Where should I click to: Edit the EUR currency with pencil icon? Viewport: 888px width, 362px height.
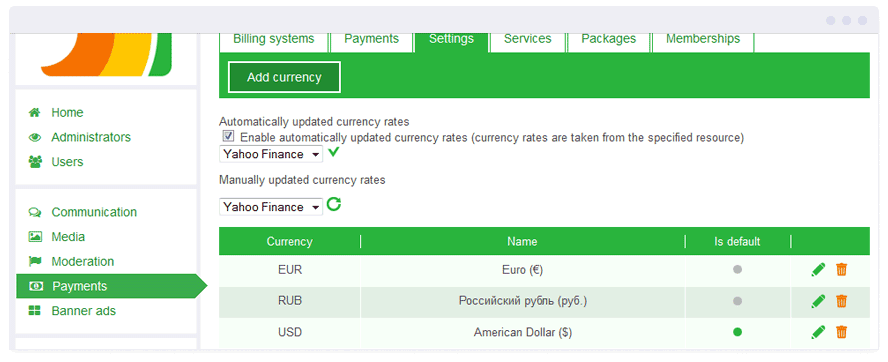[818, 270]
